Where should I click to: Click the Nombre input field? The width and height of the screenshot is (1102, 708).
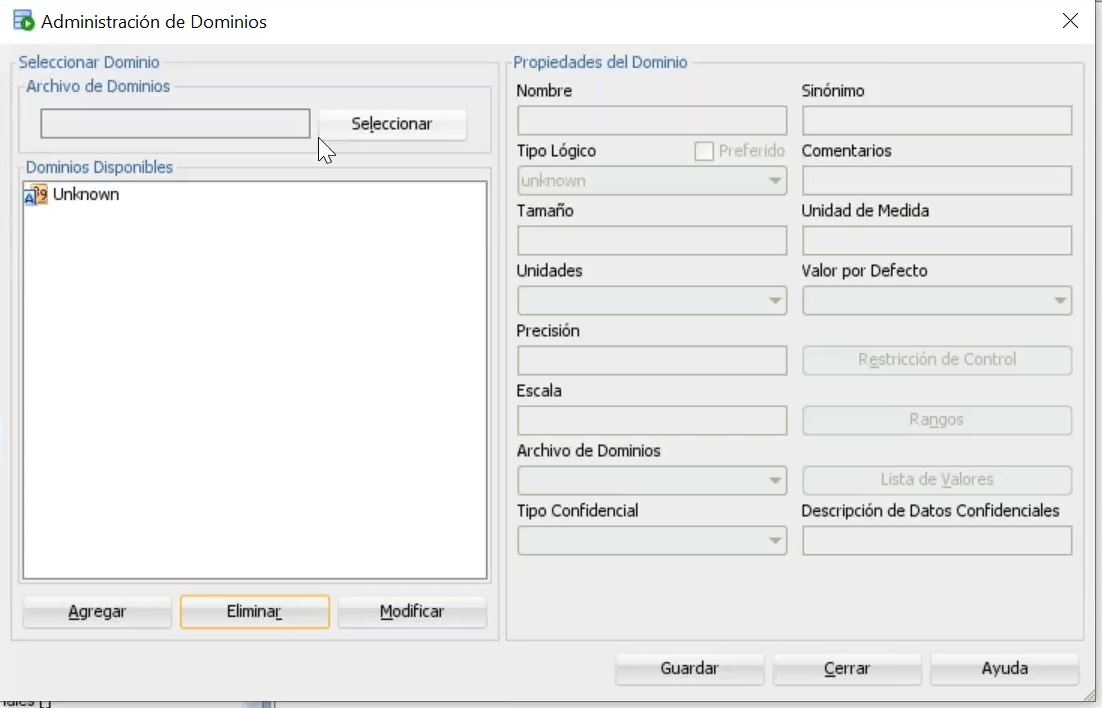tap(651, 120)
